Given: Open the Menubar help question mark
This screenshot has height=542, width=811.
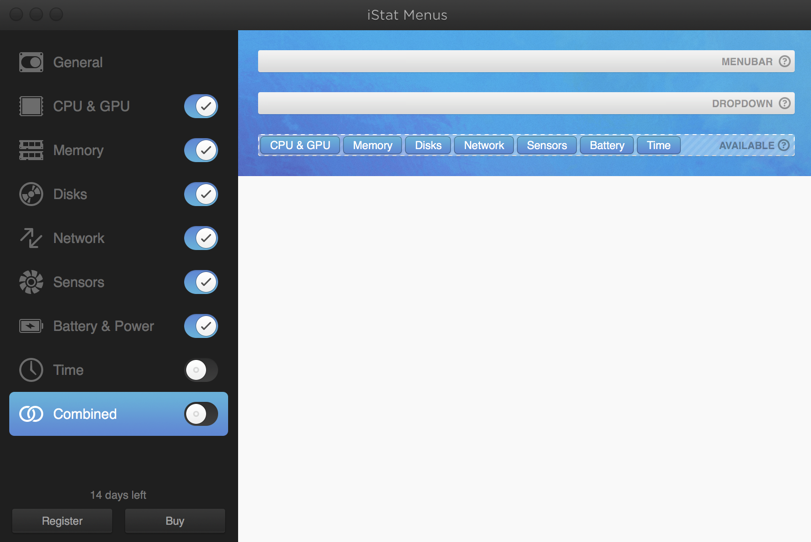Looking at the screenshot, I should click(785, 61).
